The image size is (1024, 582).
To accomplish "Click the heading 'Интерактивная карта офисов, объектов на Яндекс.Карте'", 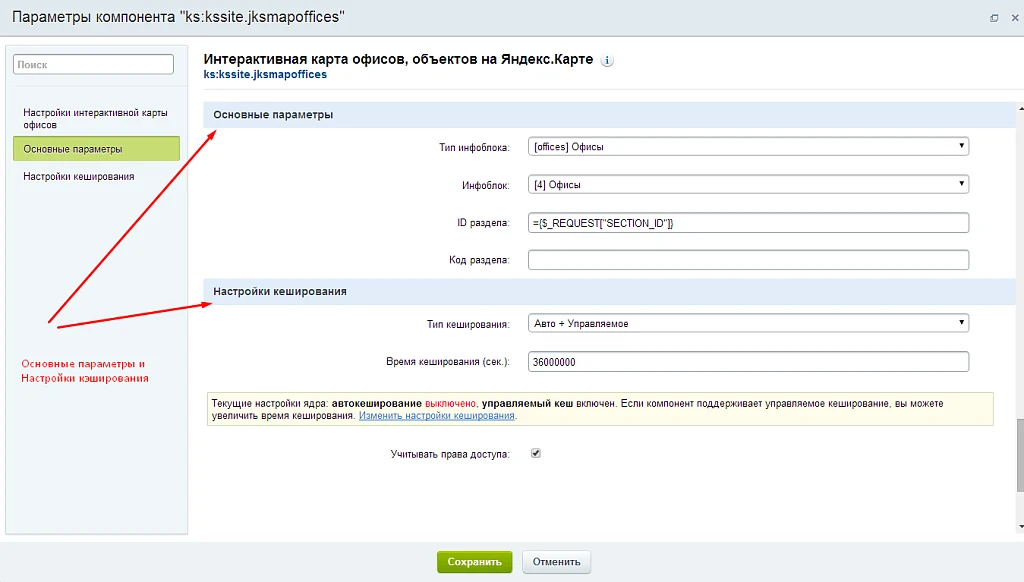I will (398, 59).
